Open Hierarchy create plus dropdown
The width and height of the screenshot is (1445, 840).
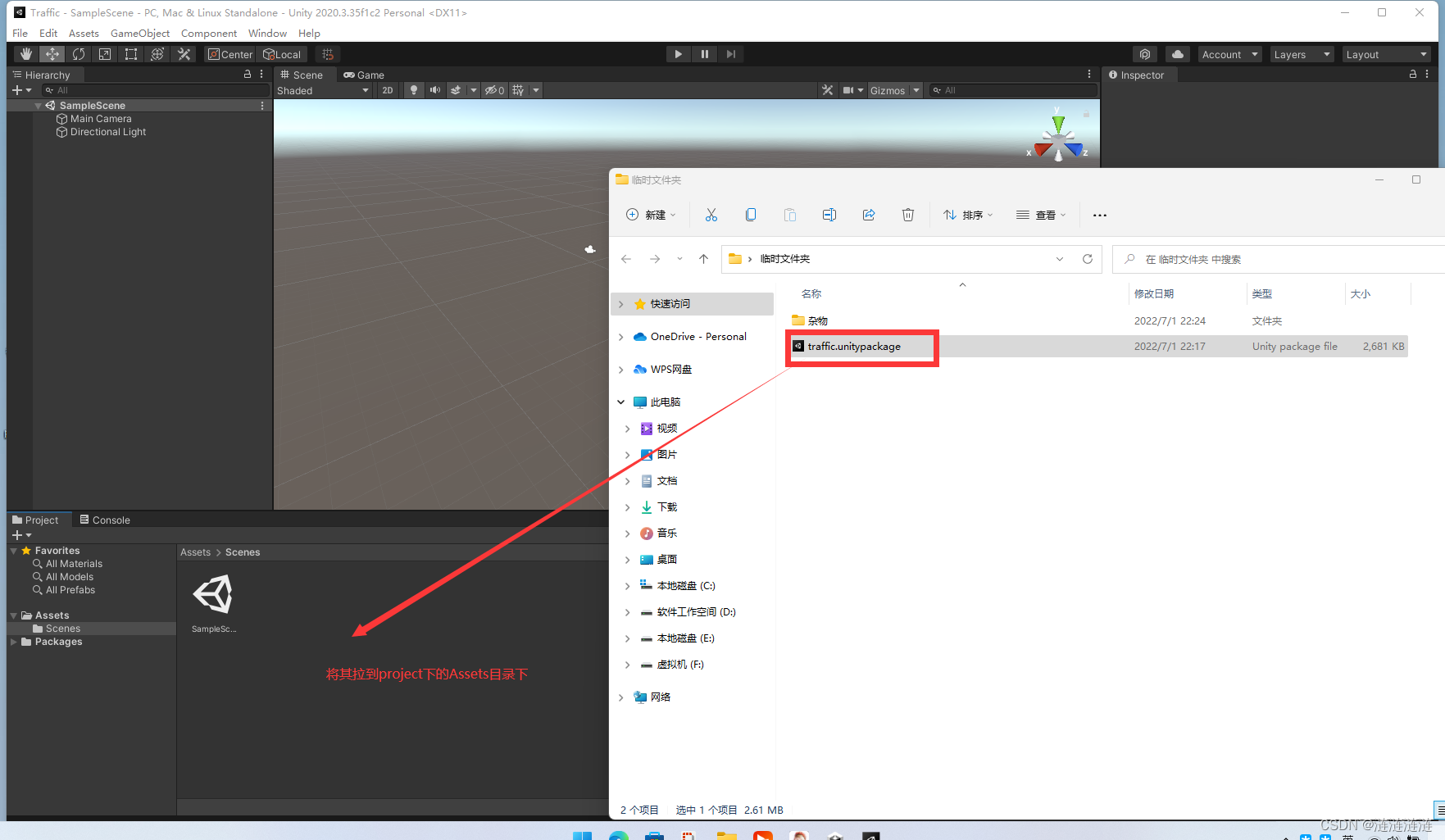coord(21,90)
